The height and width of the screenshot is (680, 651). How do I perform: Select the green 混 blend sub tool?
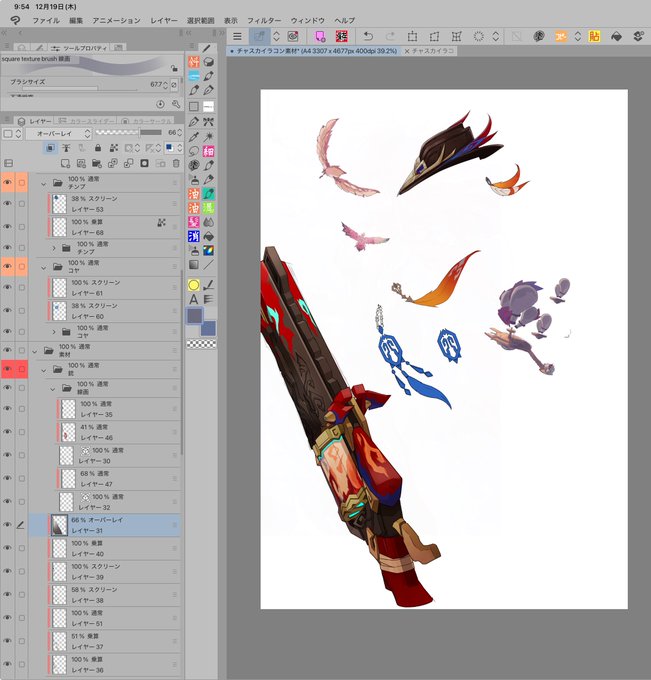click(209, 208)
